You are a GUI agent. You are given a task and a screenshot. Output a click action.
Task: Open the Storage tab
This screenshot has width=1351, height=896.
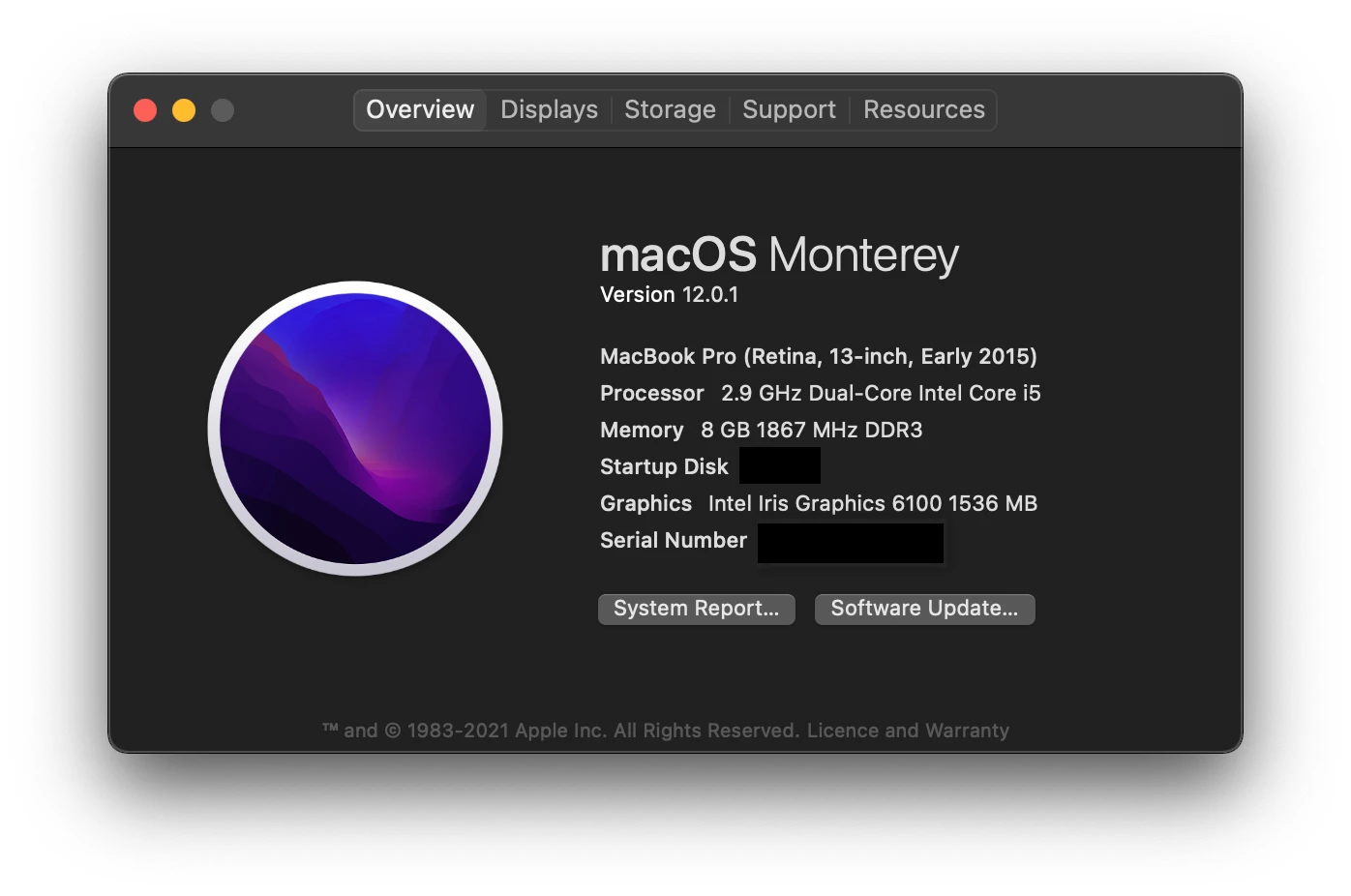coord(670,110)
